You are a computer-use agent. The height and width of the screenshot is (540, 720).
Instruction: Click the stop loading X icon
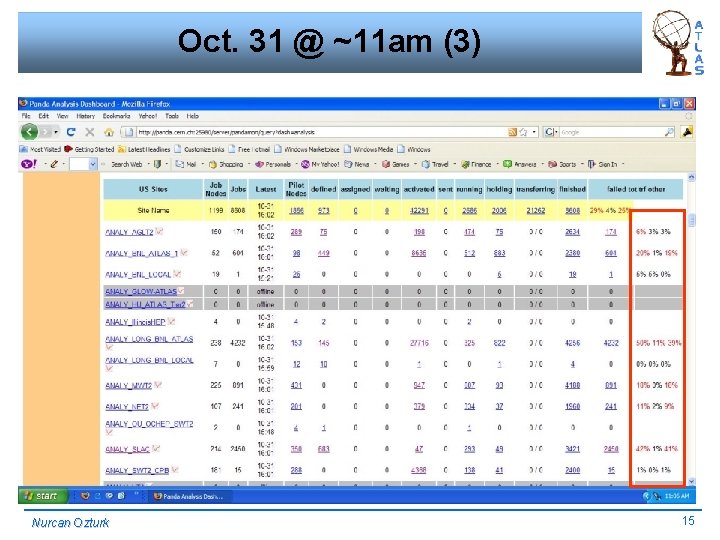pyautogui.click(x=90, y=132)
